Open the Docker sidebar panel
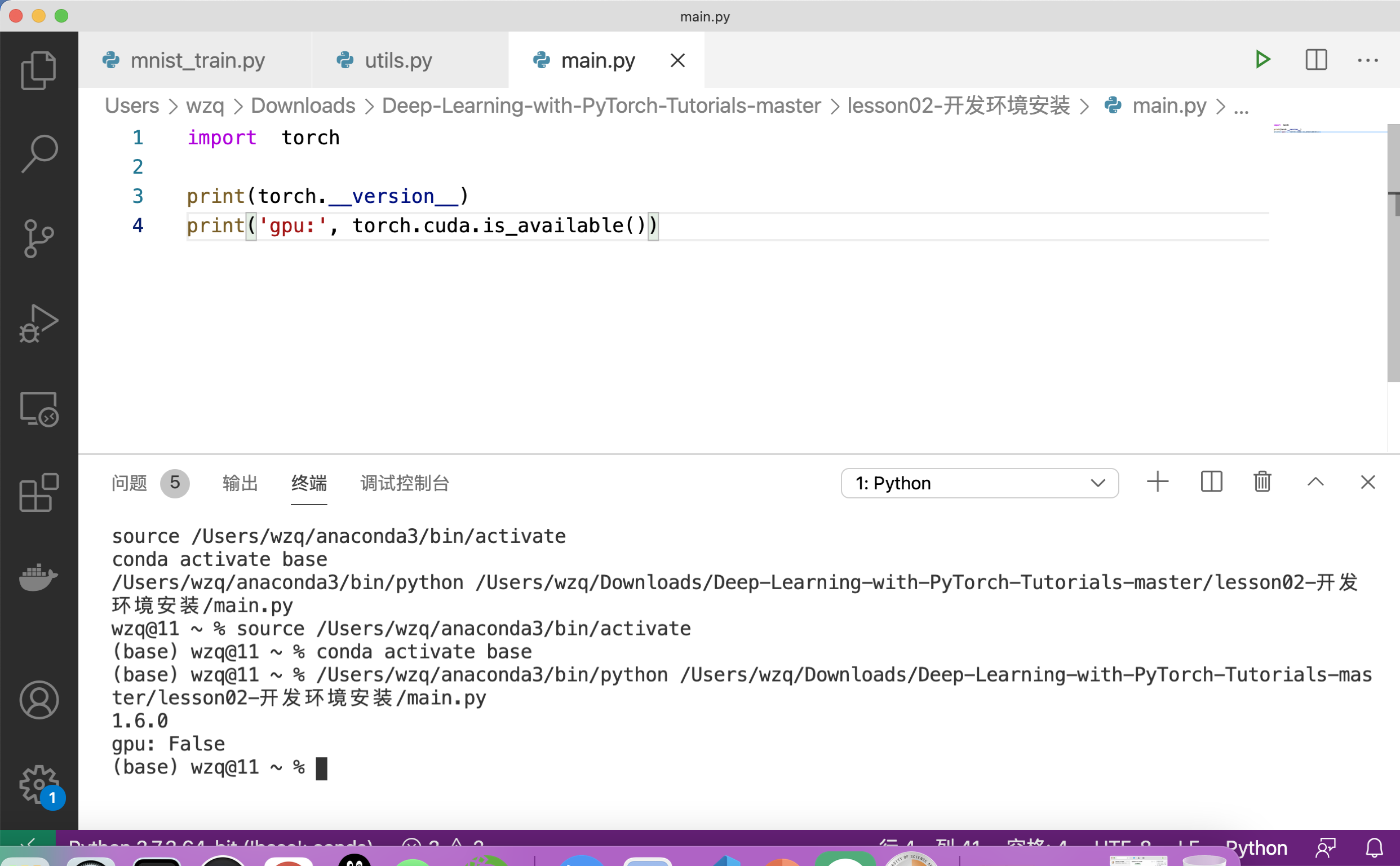This screenshot has height=866, width=1400. [x=39, y=577]
